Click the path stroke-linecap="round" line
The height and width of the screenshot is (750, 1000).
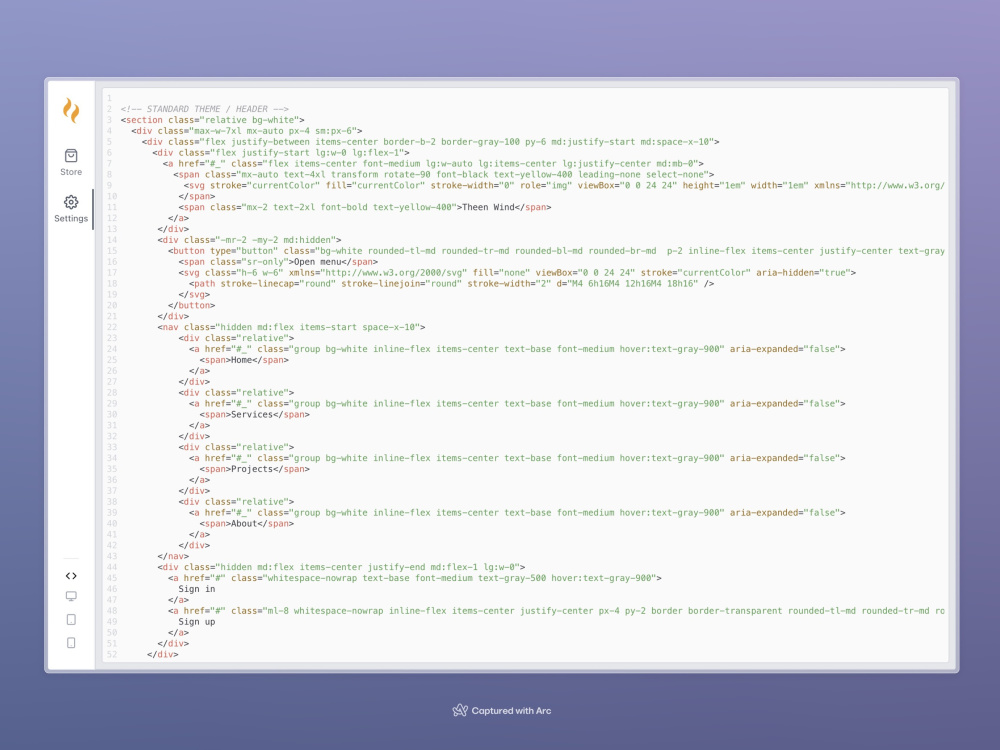[x=451, y=283]
